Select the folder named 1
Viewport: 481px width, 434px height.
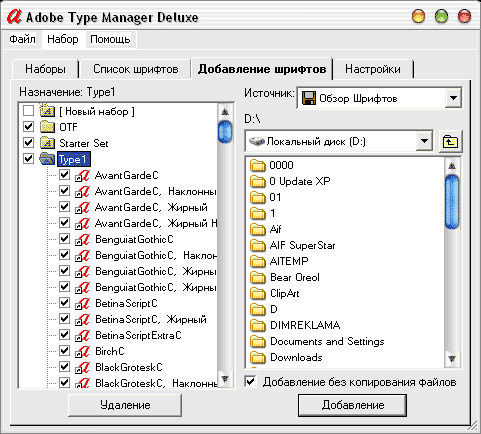click(273, 213)
